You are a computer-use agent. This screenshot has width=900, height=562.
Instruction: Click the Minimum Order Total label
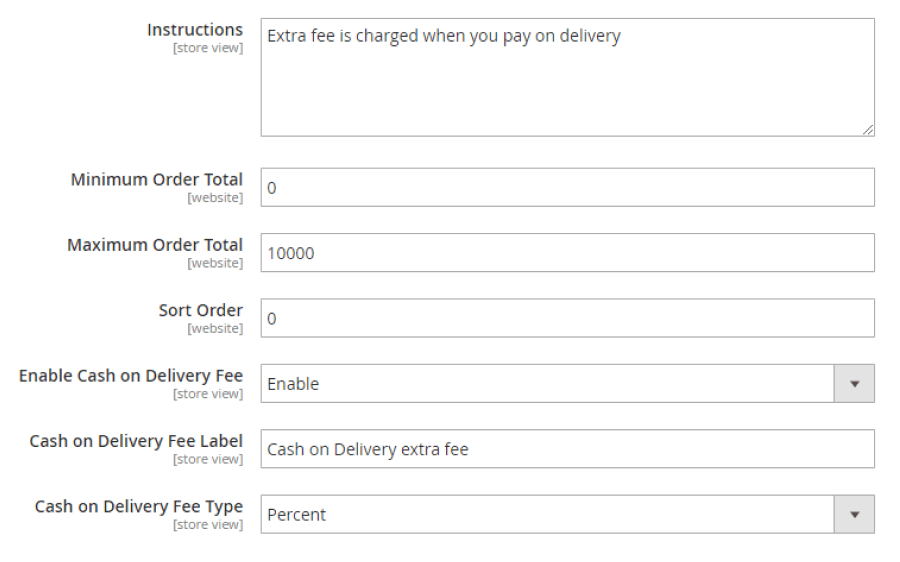coord(156,180)
